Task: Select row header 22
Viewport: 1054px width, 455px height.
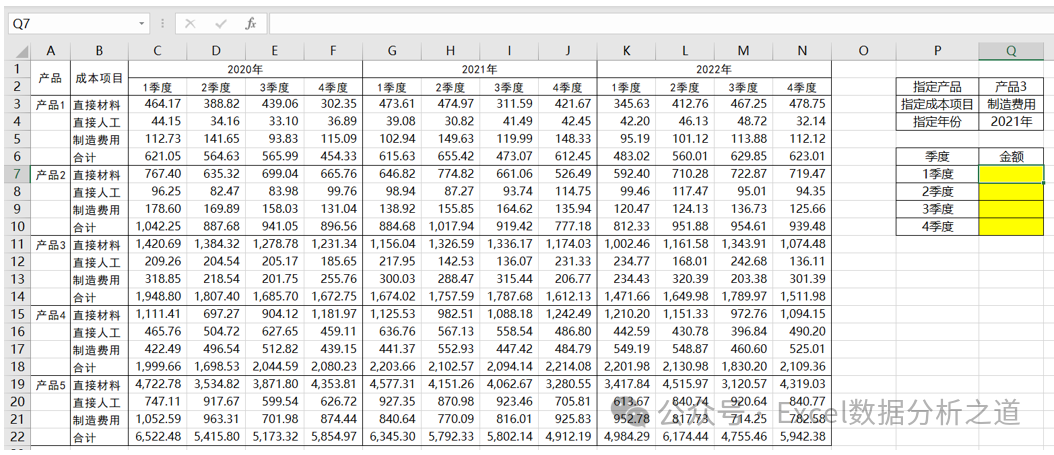Action: click(17, 436)
